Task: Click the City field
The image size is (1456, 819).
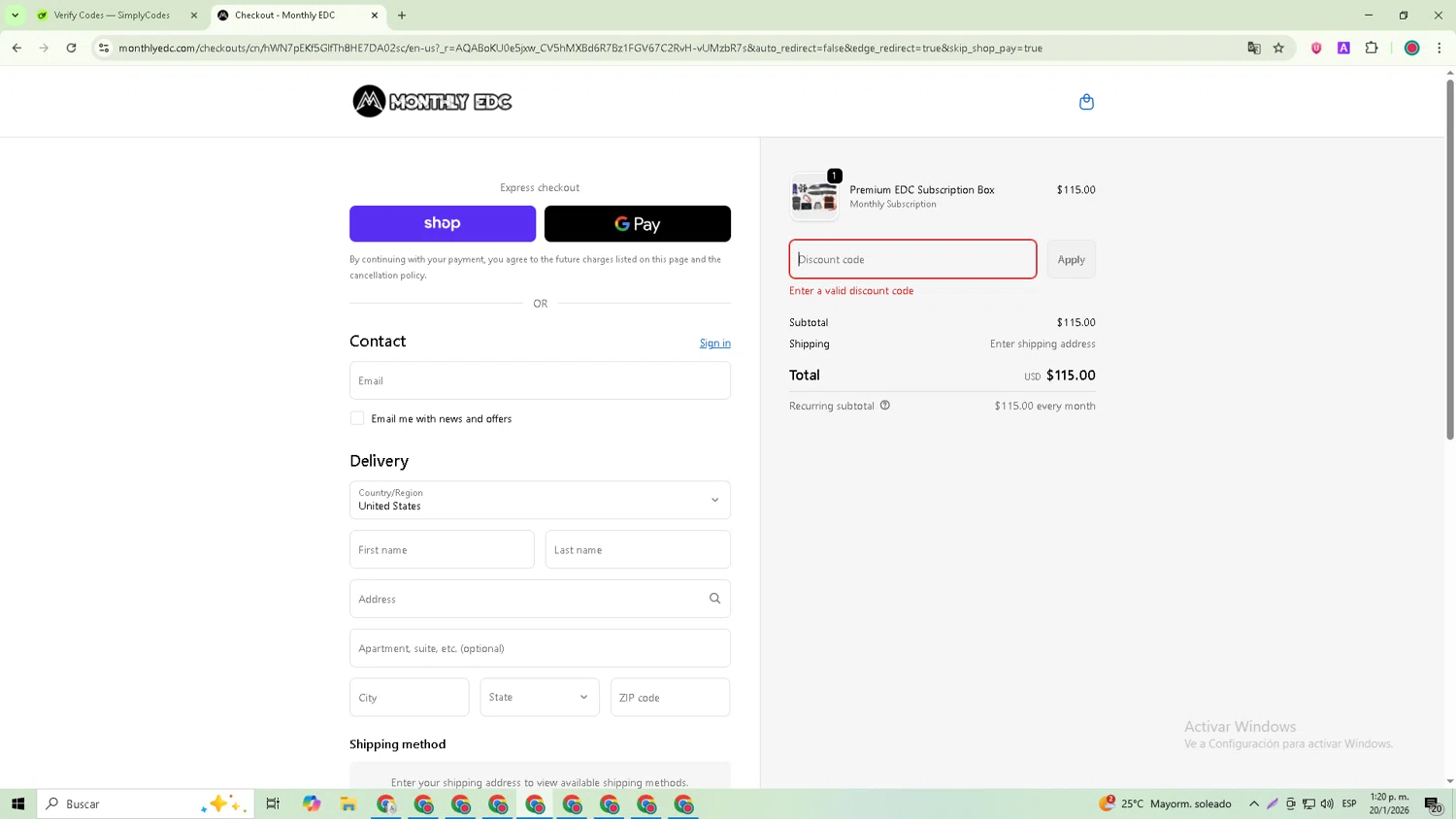Action: pyautogui.click(x=410, y=697)
